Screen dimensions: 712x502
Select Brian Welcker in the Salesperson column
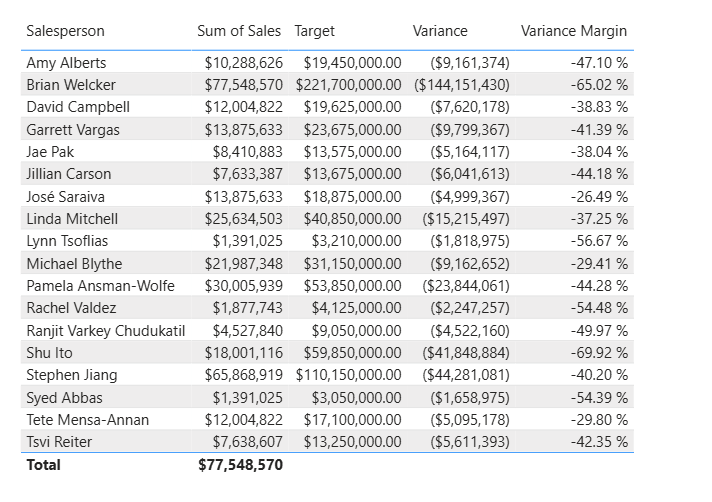point(71,85)
